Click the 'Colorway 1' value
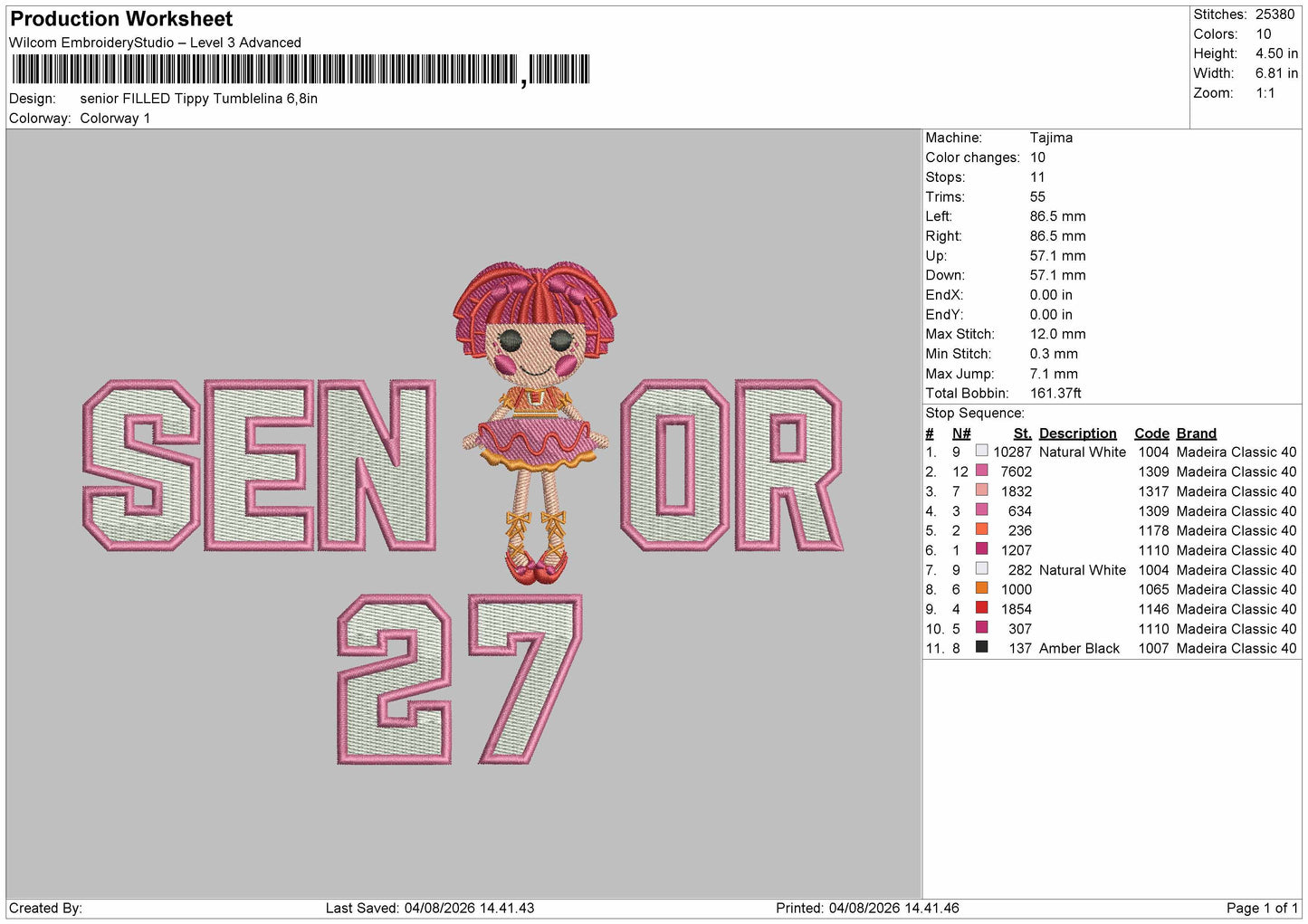Image resolution: width=1308 pixels, height=924 pixels. (x=115, y=119)
